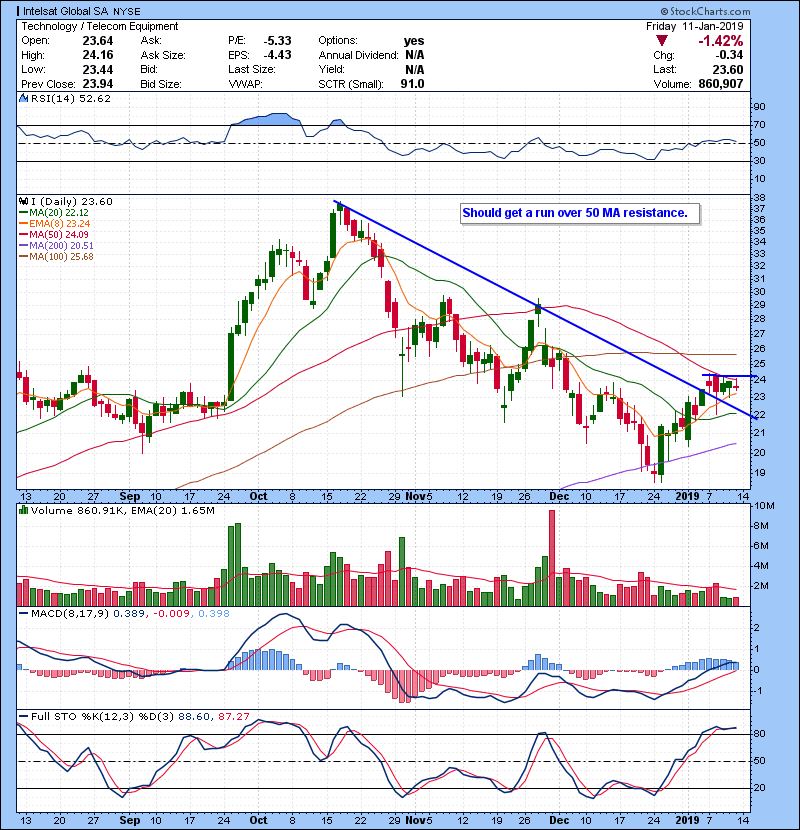Select the MA(100) 25.68 legend entry
Screen dimensions: 800x830
coord(56,257)
